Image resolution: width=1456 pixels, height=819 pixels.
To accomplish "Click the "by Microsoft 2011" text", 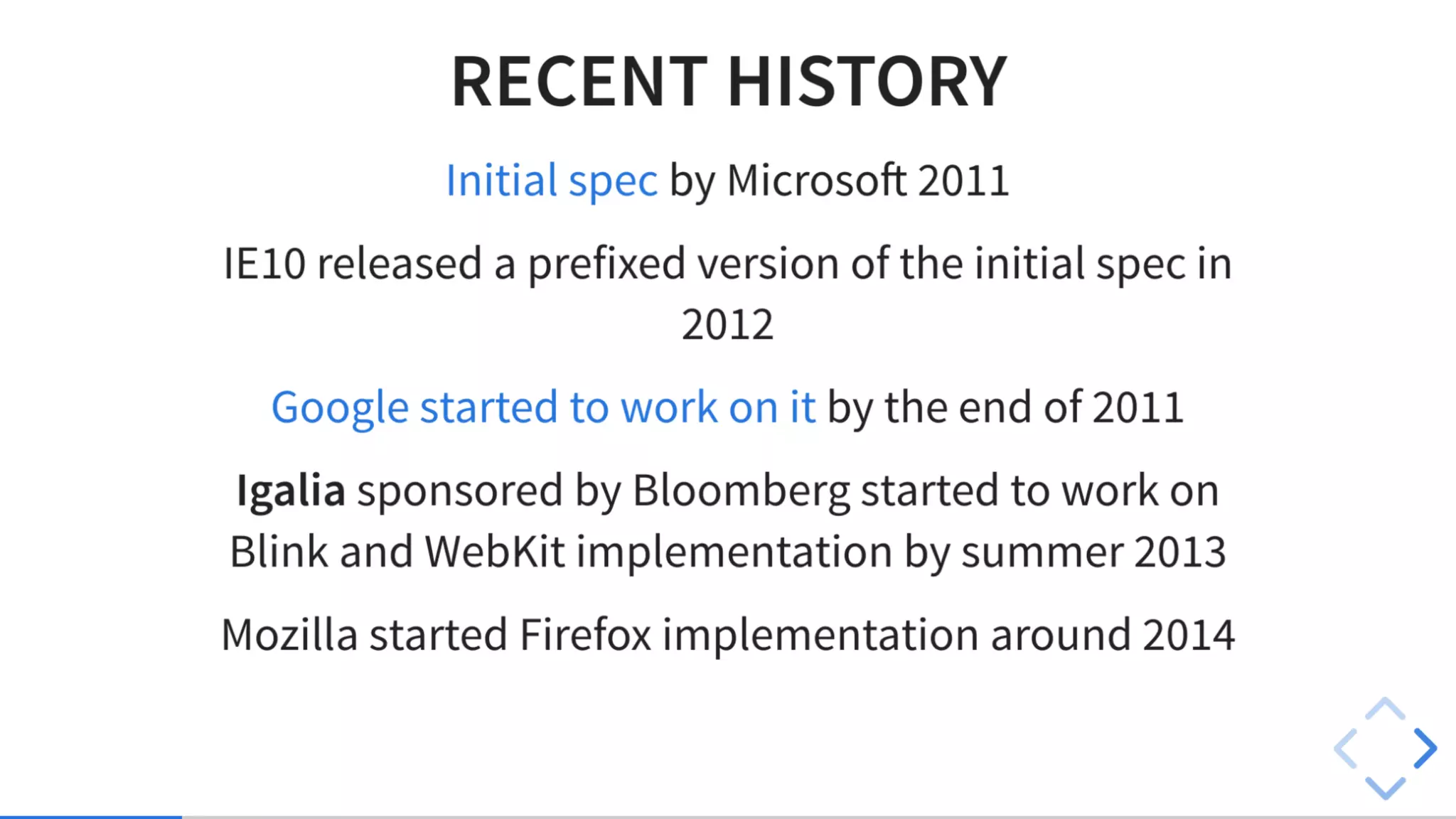I will (x=840, y=181).
